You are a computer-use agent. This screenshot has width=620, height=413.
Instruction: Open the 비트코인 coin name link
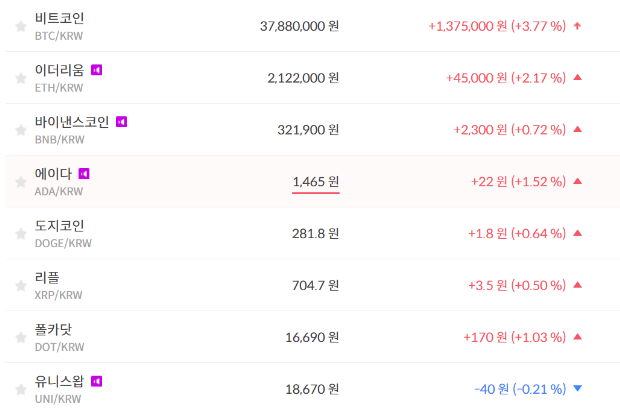pyautogui.click(x=59, y=18)
